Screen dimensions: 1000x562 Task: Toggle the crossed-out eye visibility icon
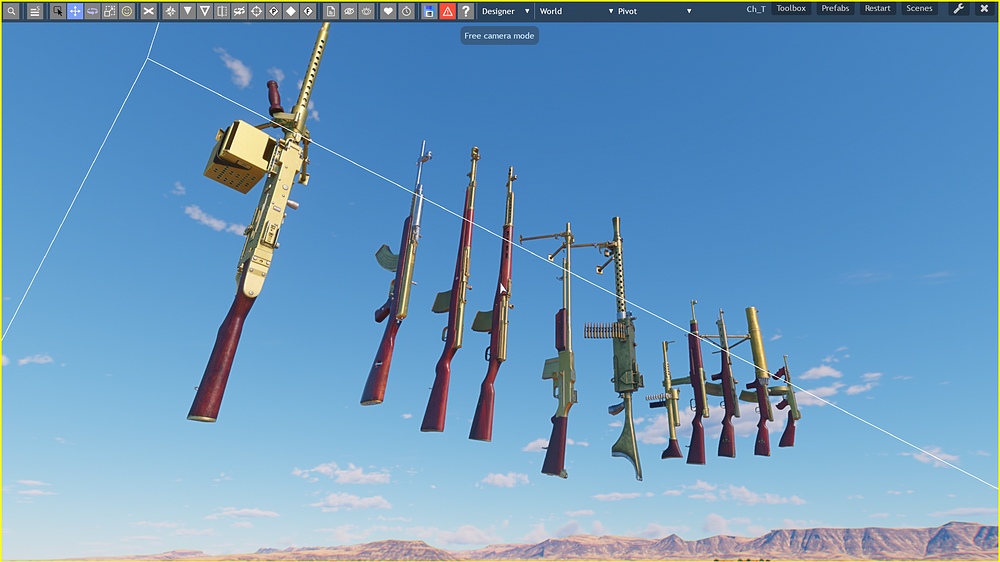click(x=349, y=11)
